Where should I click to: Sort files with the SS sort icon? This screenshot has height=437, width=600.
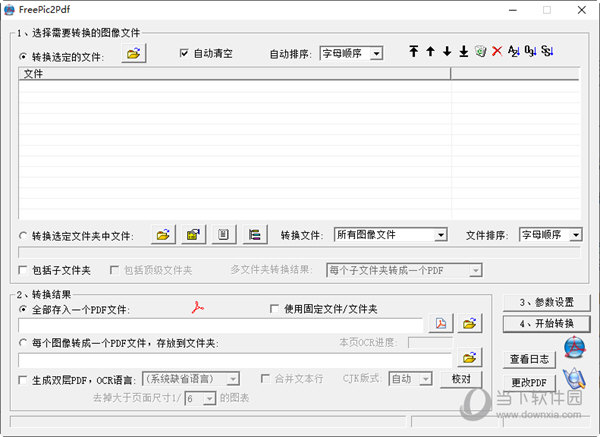[547, 51]
